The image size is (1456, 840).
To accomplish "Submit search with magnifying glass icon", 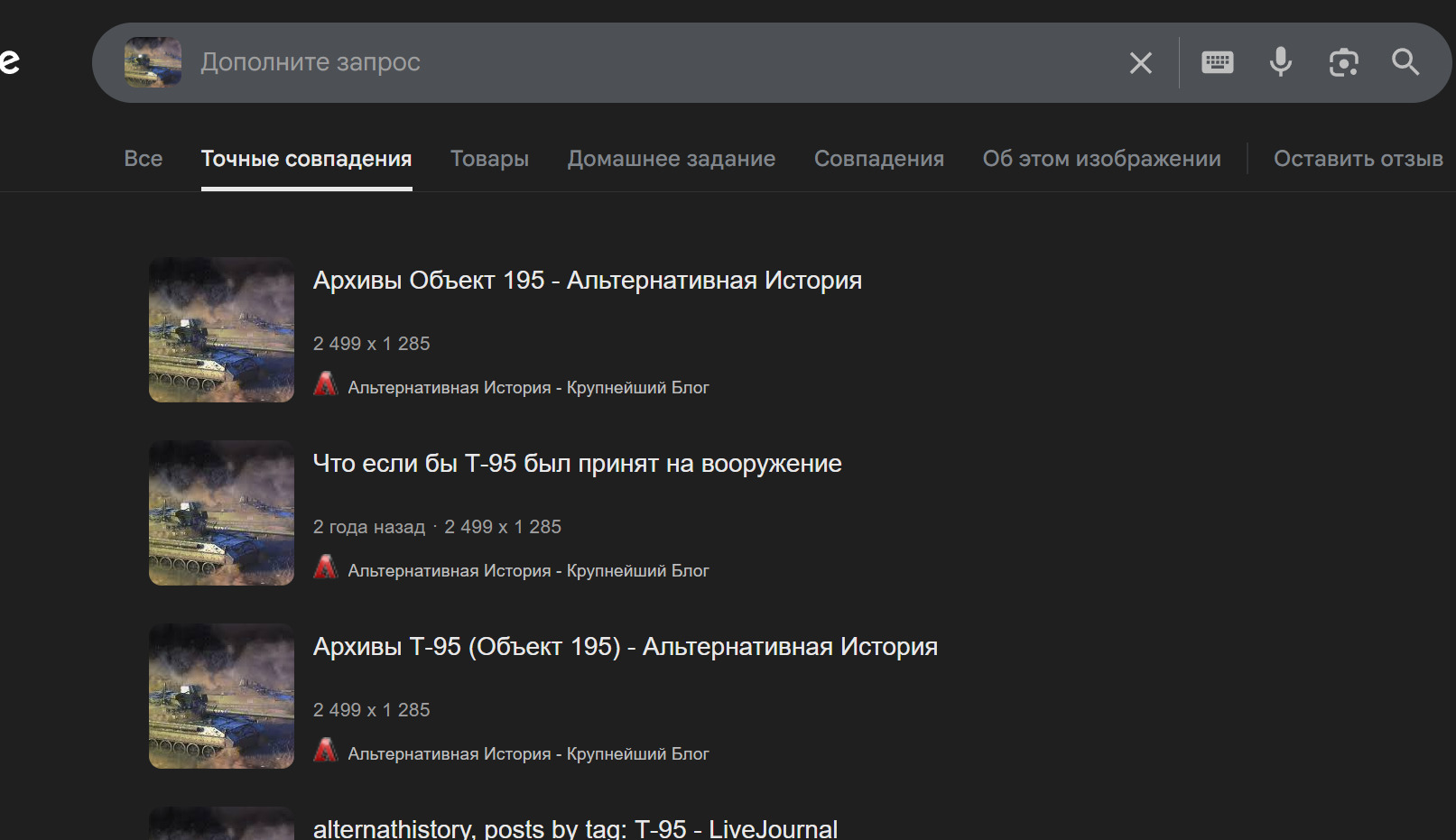I will click(1405, 62).
